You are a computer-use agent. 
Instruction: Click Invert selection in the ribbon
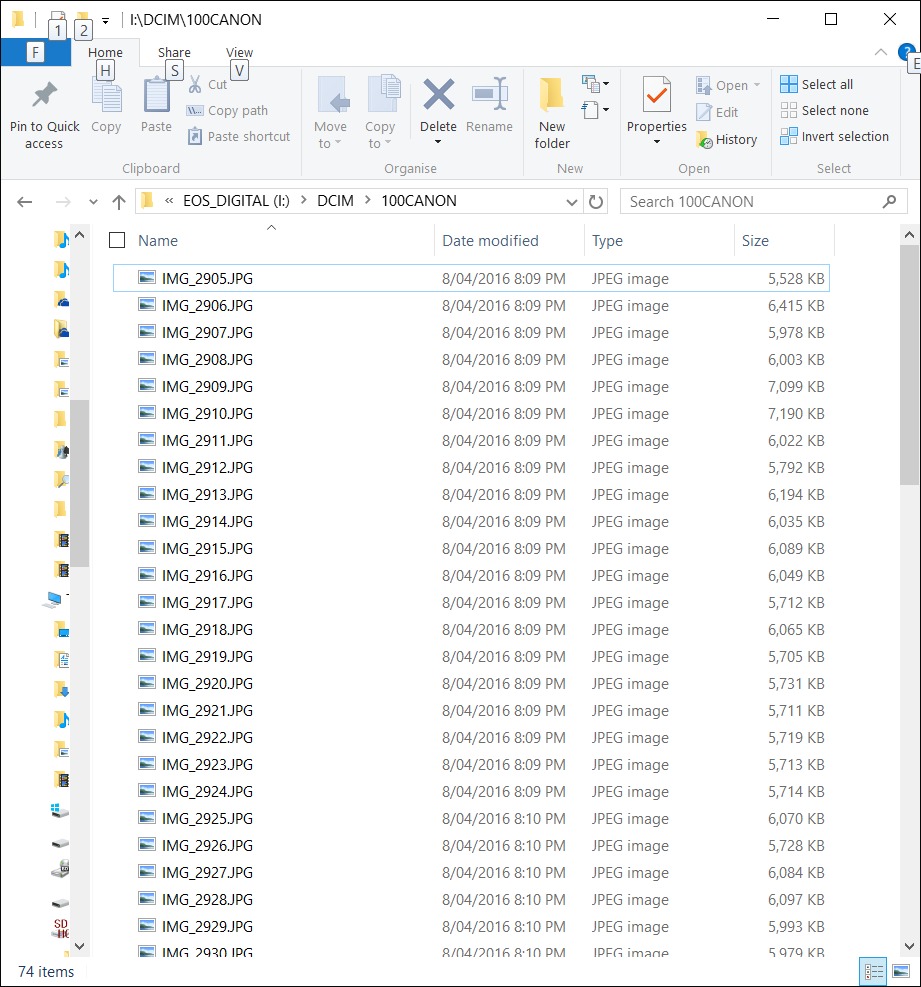click(x=834, y=137)
